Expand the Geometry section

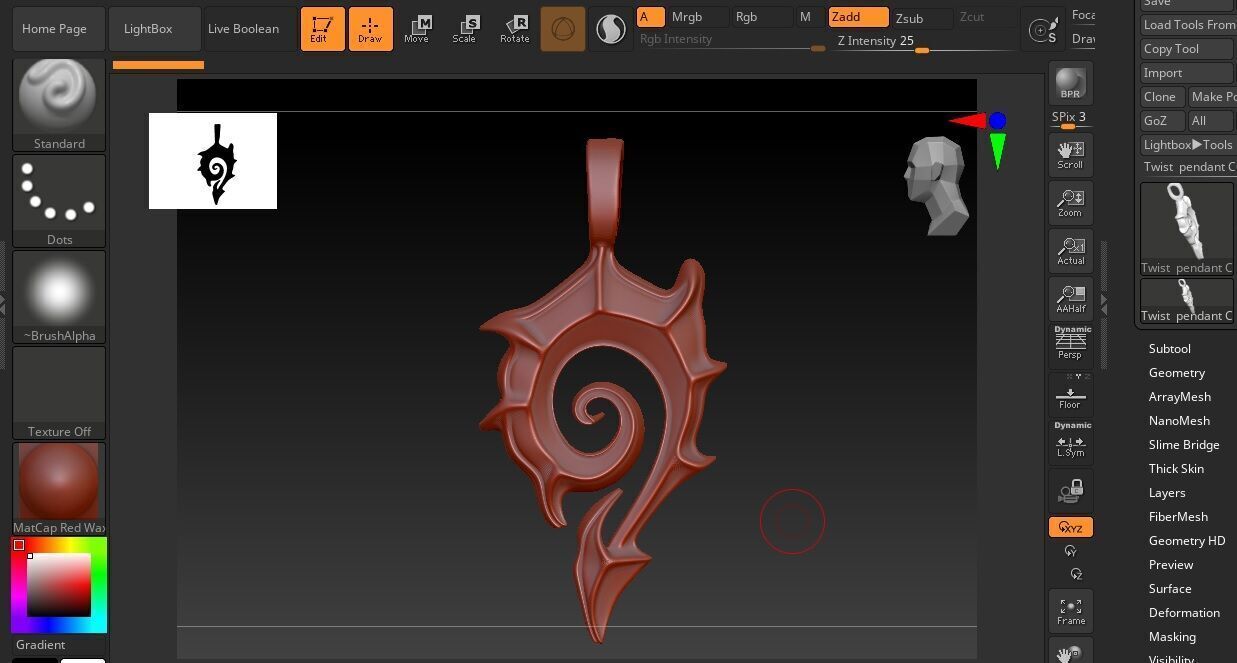point(1177,373)
